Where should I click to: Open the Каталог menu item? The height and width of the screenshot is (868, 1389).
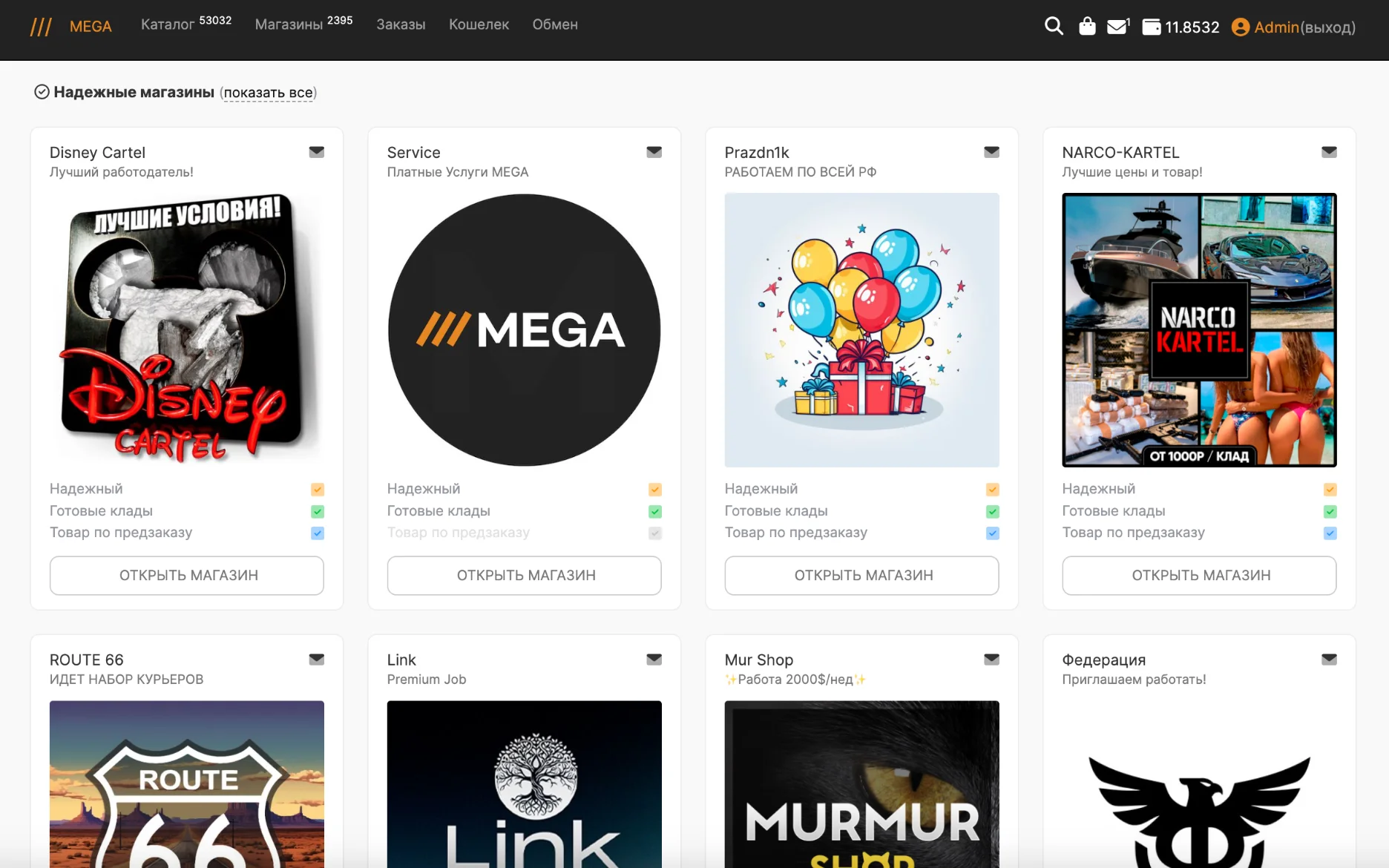pyautogui.click(x=168, y=24)
